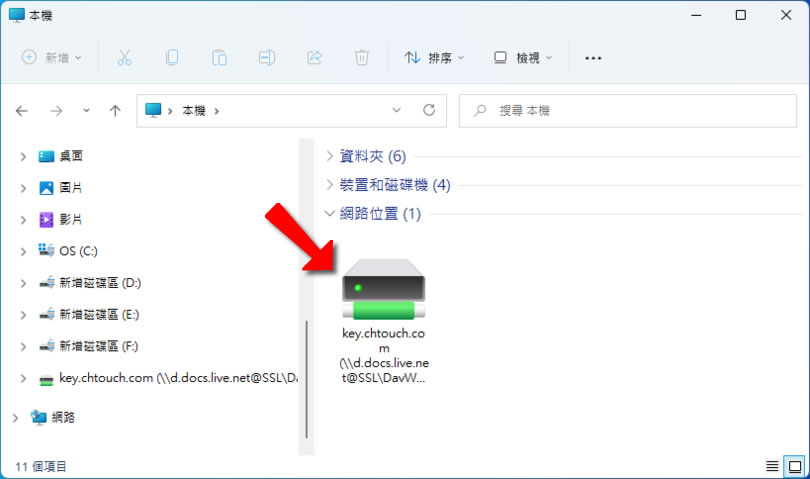Click 本機 breadcrumb in address bar

coord(194,111)
